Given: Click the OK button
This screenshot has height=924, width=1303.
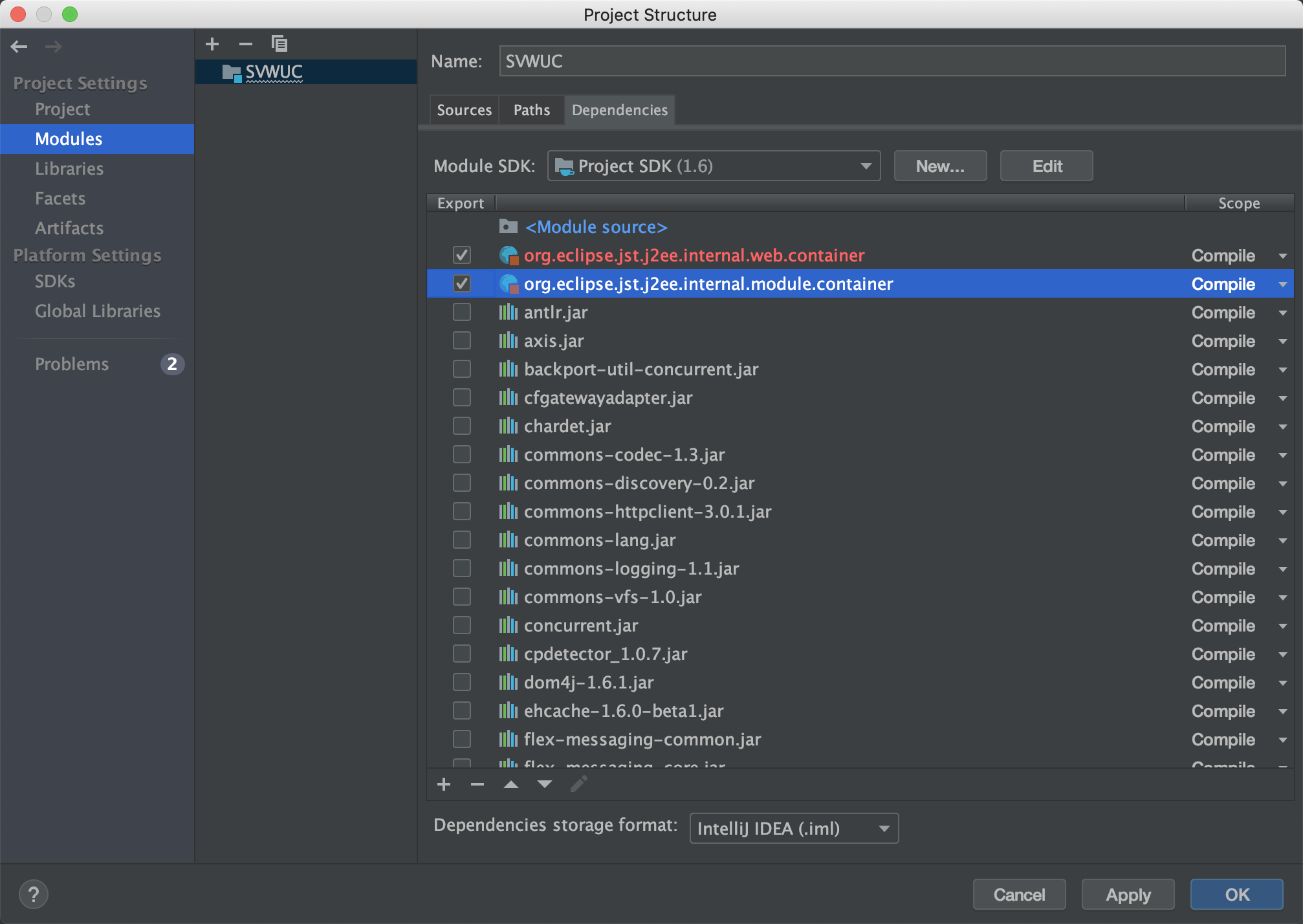Looking at the screenshot, I should tap(1237, 895).
